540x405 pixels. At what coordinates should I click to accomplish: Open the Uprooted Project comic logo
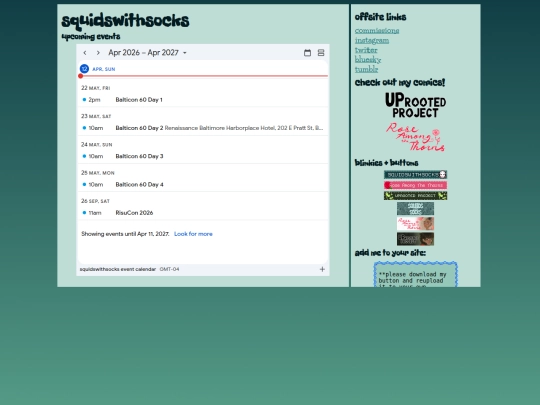[415, 105]
